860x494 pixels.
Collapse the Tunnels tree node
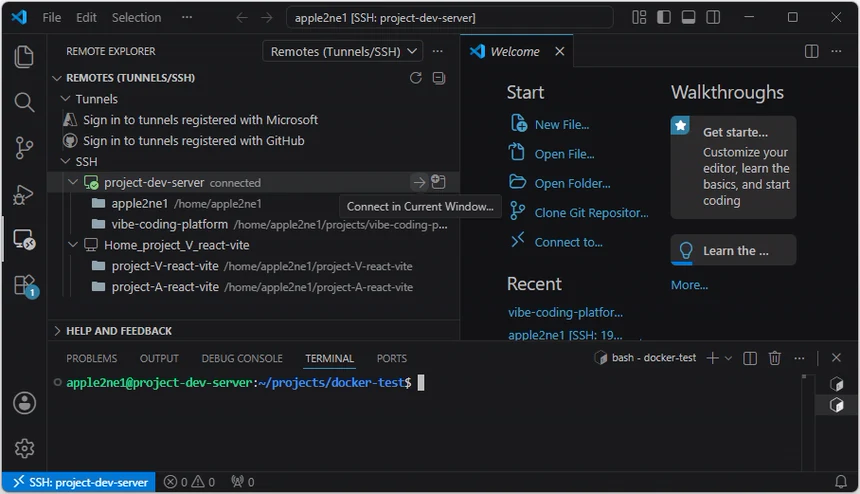[x=66, y=99]
